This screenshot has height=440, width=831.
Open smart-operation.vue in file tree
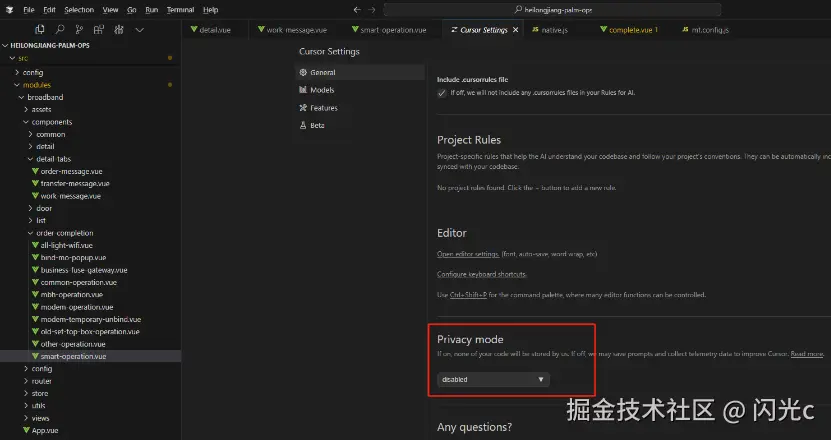coord(90,356)
